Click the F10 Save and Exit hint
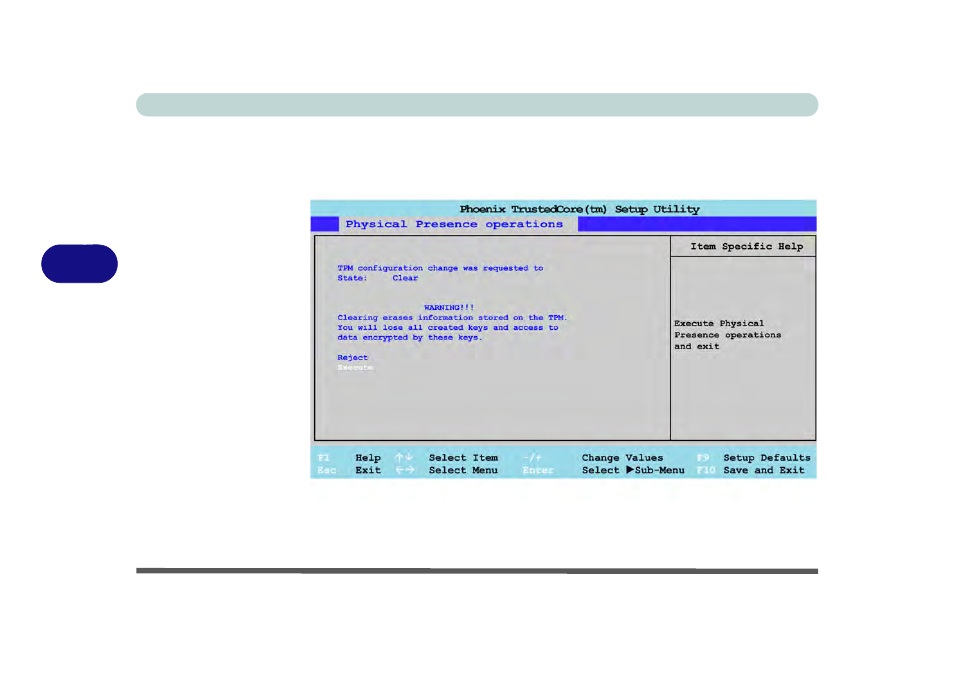 (751, 470)
